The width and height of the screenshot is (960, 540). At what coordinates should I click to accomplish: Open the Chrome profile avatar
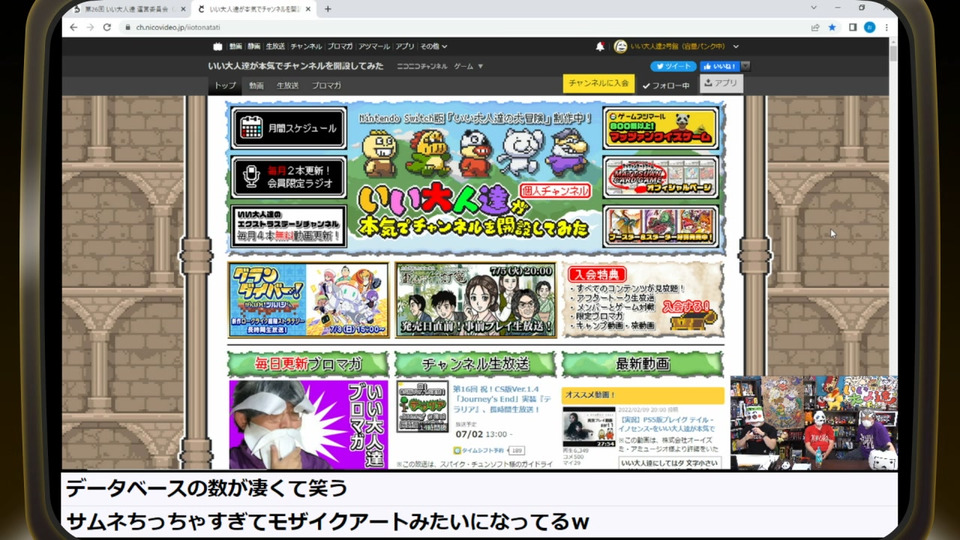coord(869,28)
